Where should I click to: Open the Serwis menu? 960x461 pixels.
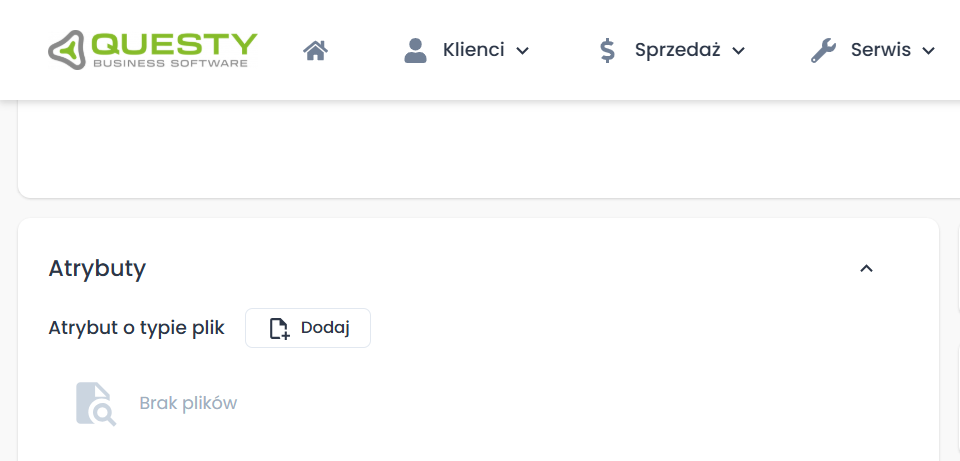tap(879, 50)
